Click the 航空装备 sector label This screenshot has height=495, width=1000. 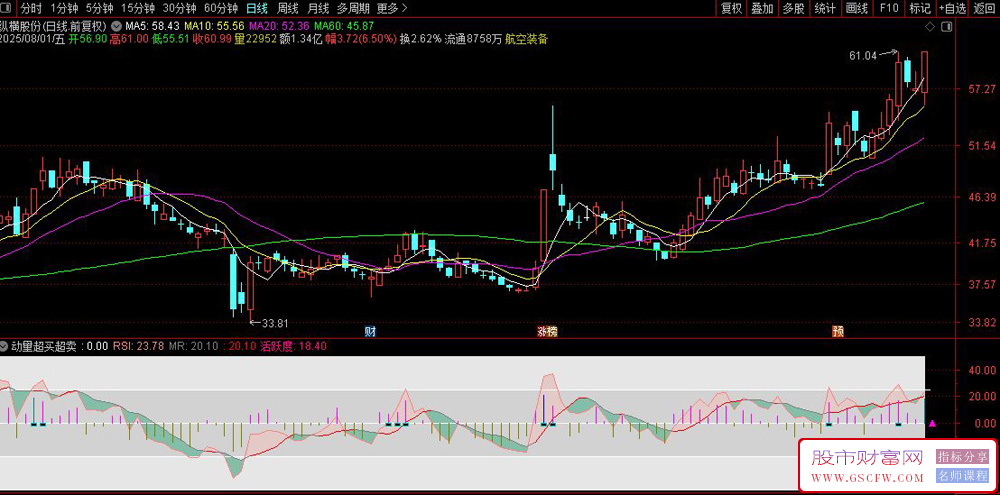click(526, 39)
